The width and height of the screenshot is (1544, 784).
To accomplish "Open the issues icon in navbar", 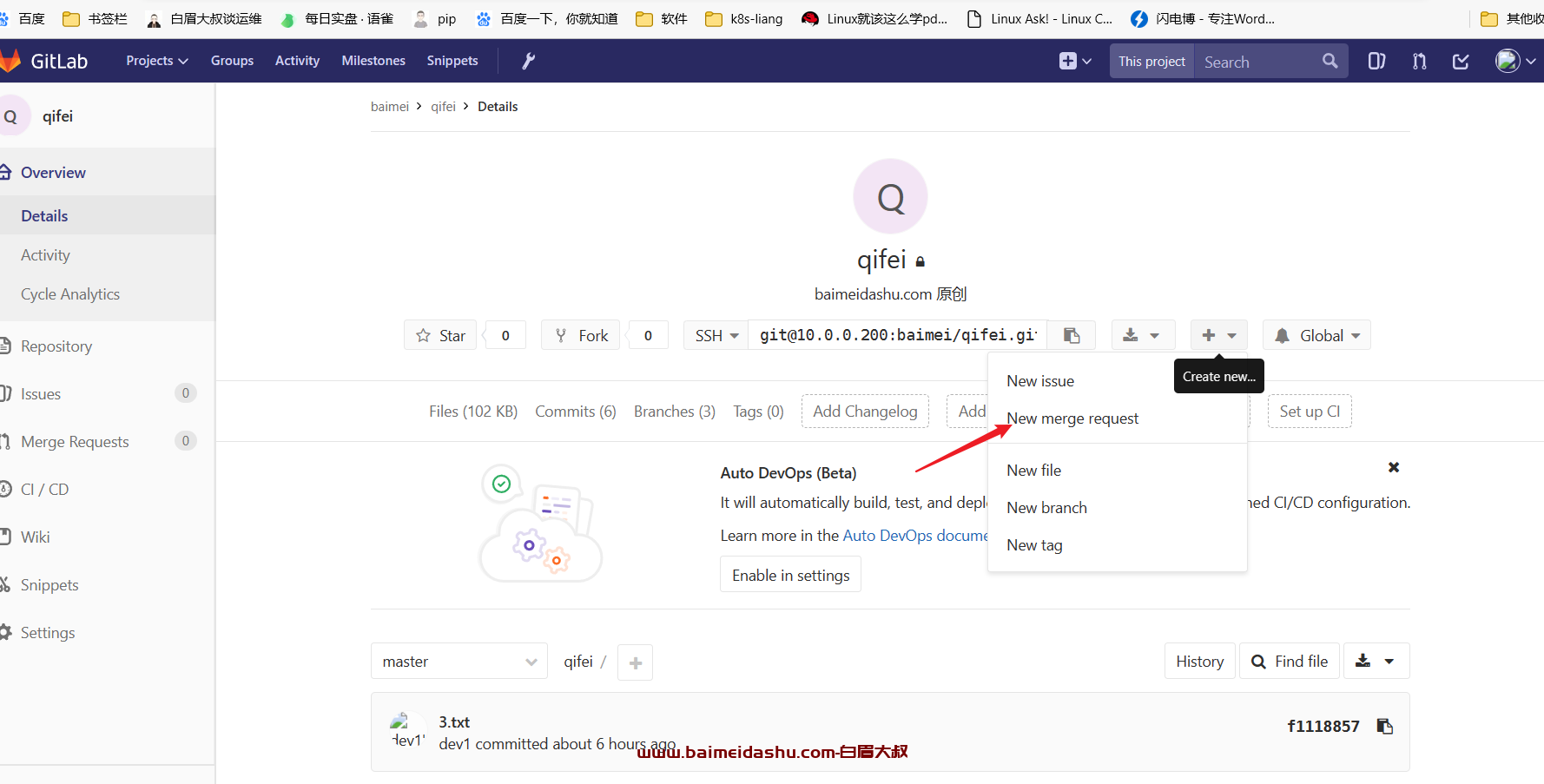I will 1376,61.
